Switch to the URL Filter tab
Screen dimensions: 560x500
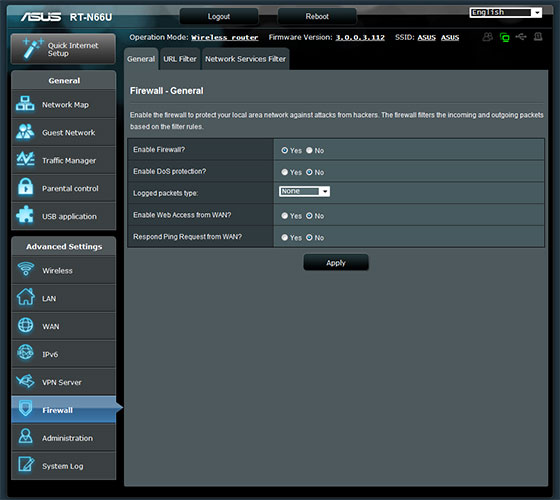pyautogui.click(x=180, y=59)
